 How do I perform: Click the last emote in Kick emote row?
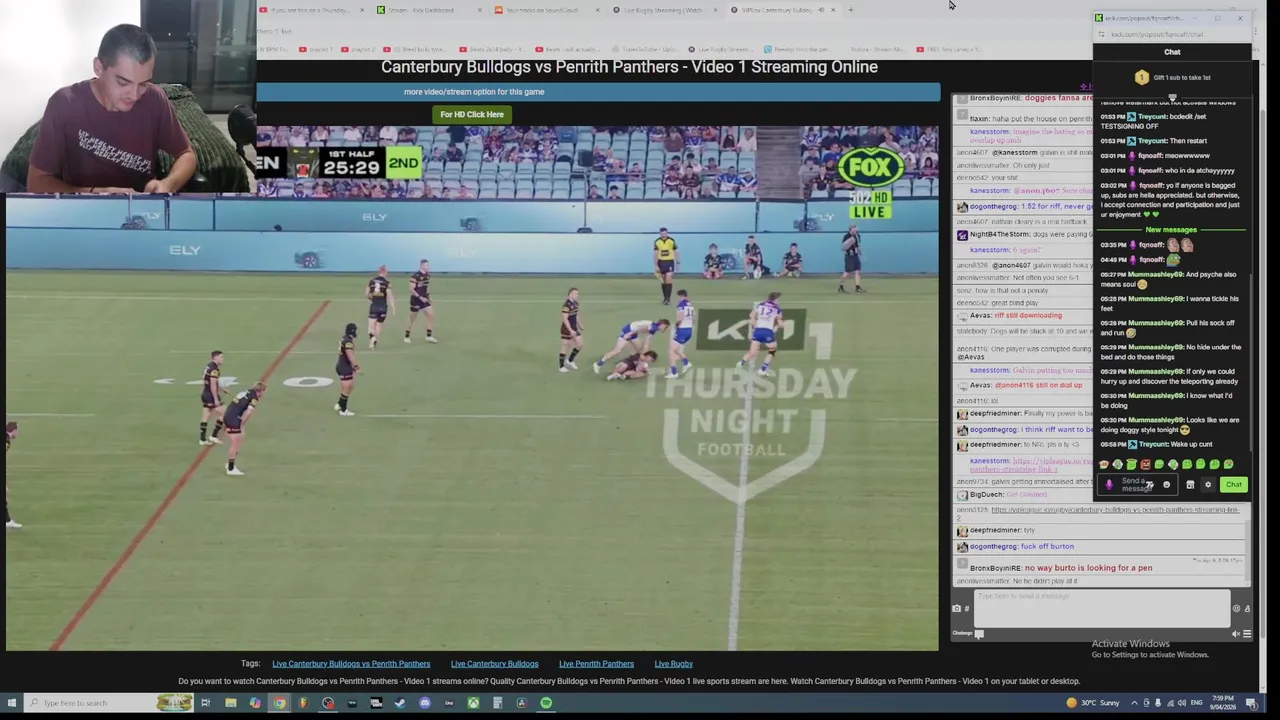1228,464
